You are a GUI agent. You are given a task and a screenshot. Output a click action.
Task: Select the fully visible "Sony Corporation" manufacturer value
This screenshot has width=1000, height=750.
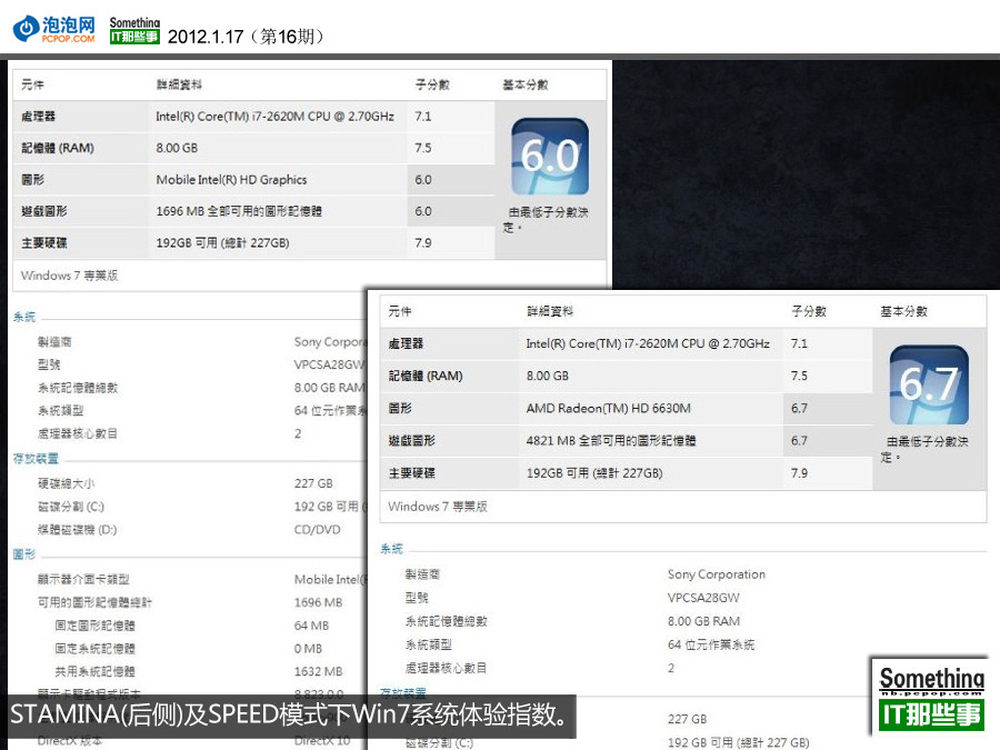[x=716, y=575]
